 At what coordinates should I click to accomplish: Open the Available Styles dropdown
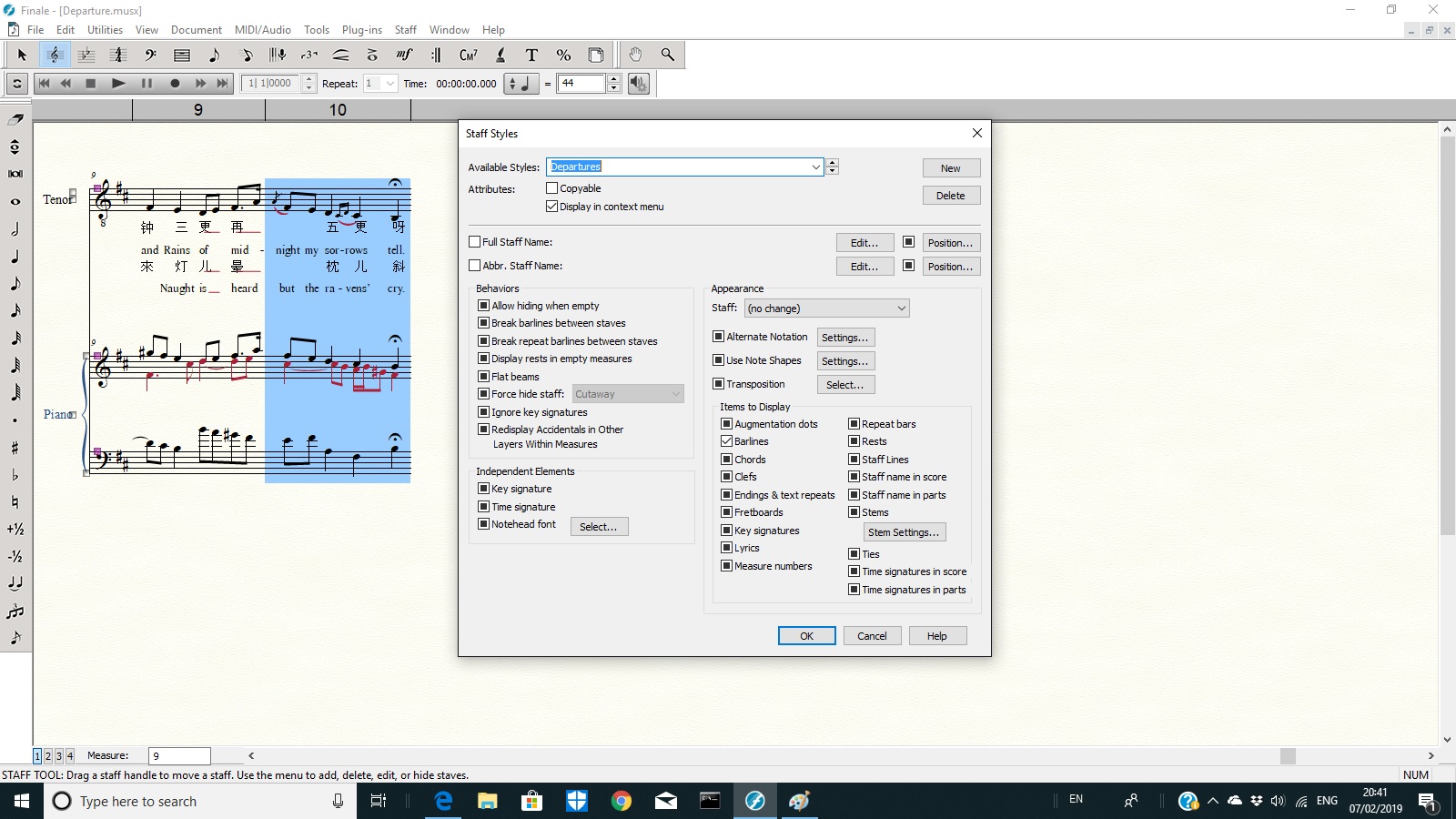coord(815,167)
